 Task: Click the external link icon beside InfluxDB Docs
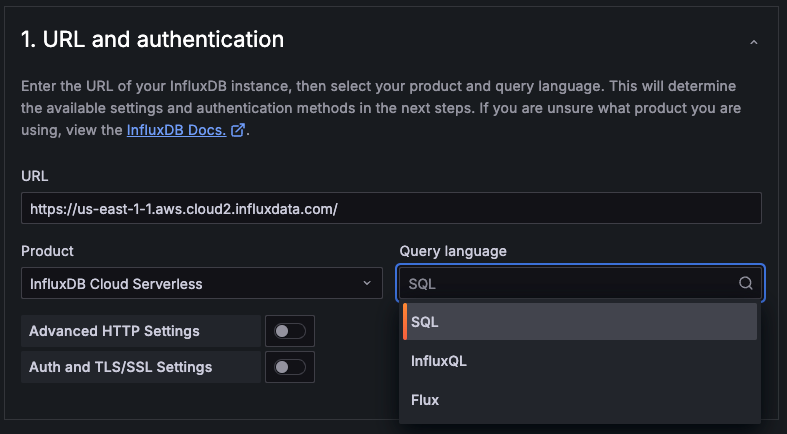point(238,130)
